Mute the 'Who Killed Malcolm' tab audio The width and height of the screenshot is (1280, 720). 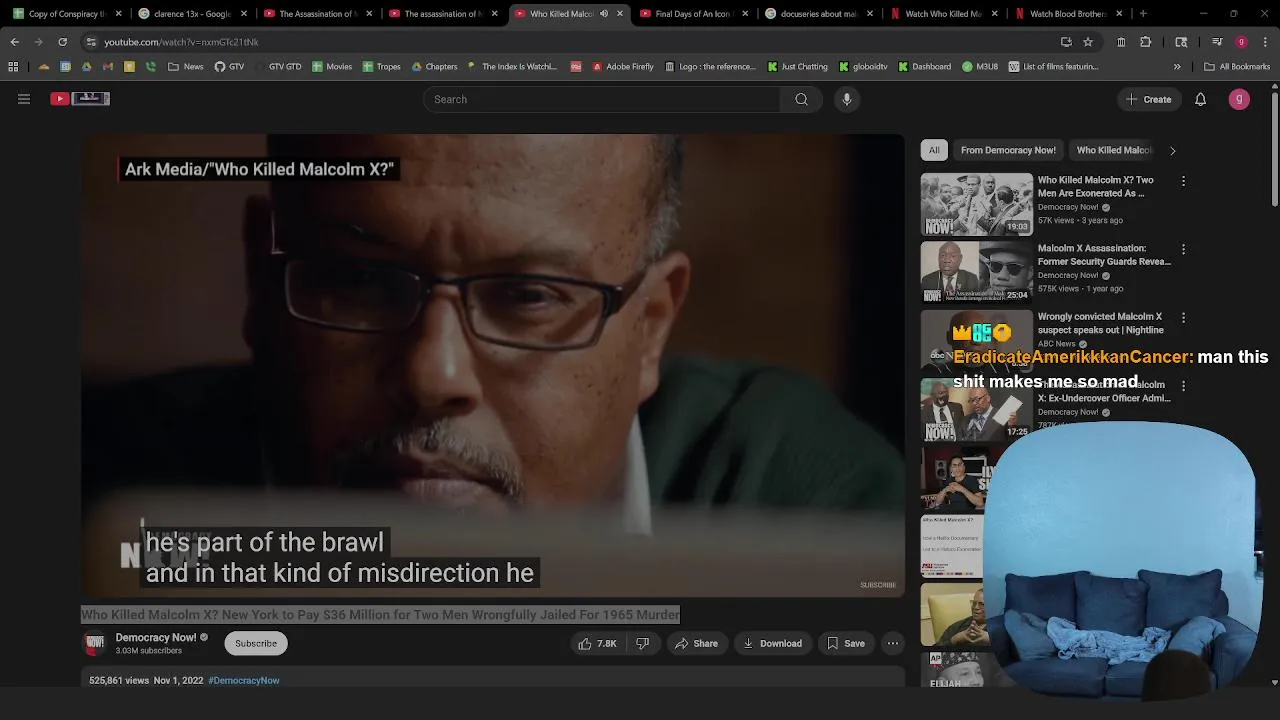pyautogui.click(x=603, y=14)
